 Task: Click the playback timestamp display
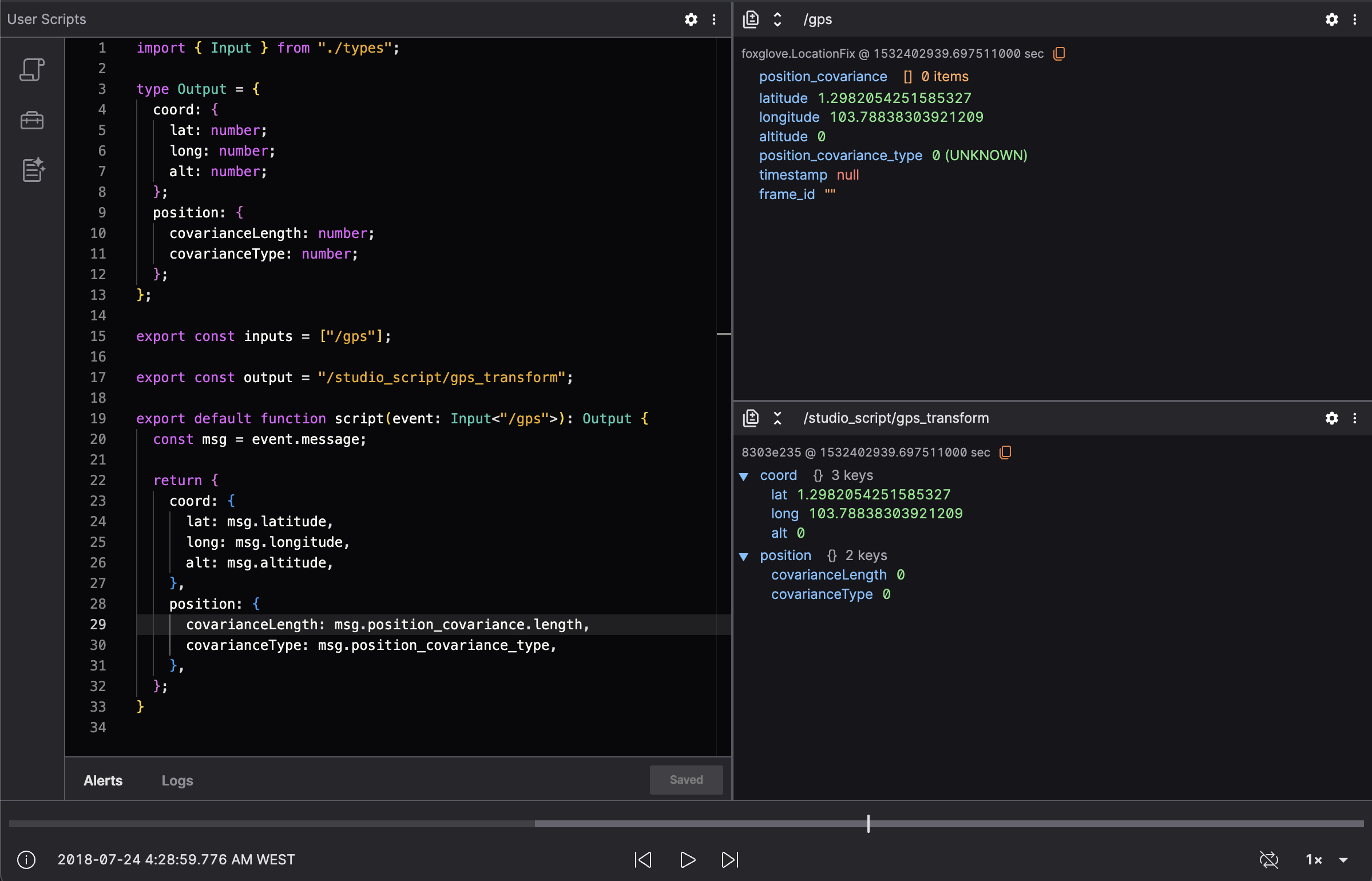[x=176, y=859]
